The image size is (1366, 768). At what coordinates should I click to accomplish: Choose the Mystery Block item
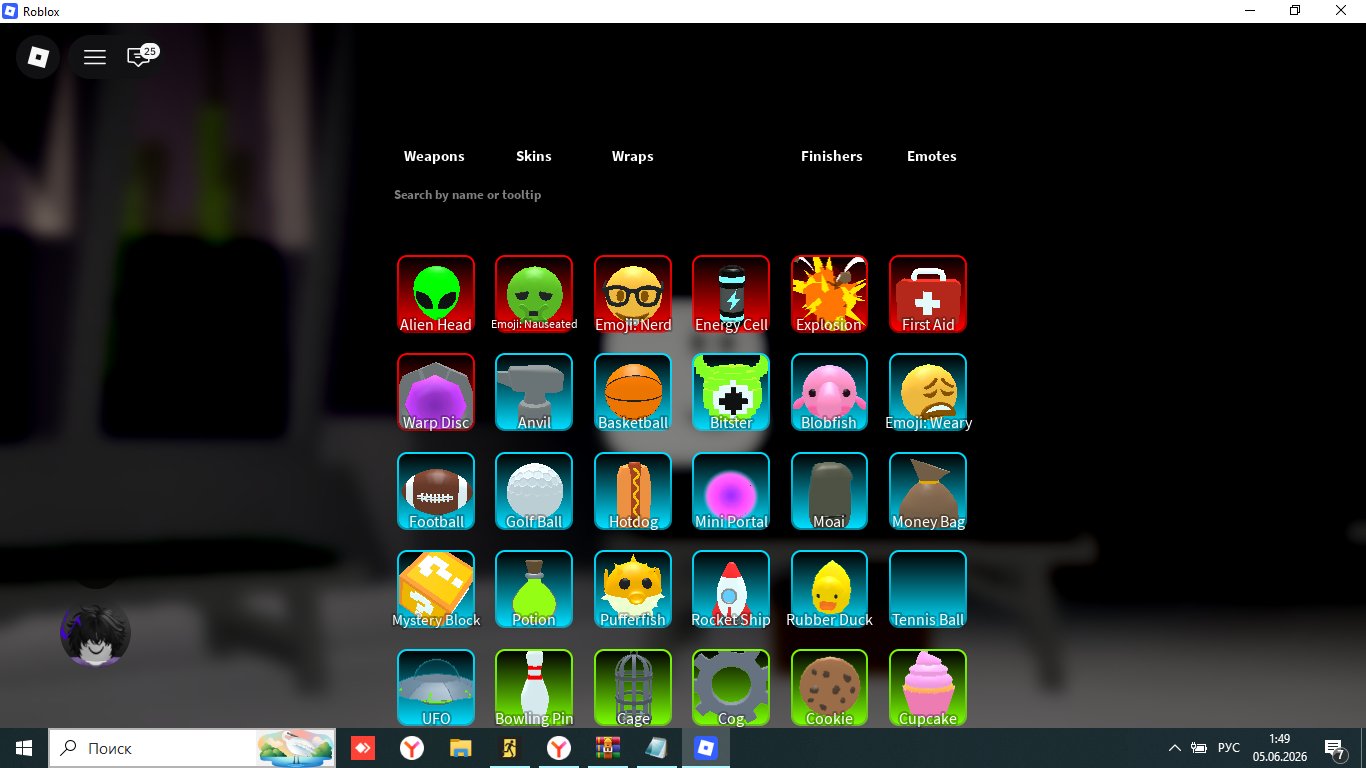click(x=436, y=589)
